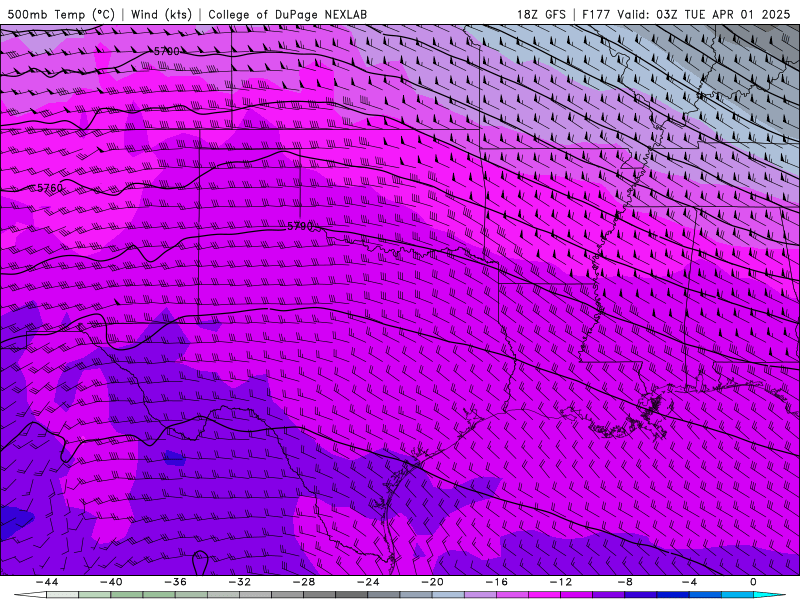Screen dimensions: 800x600
Task: Click the 'TUE APR 01 2025' valid date
Action: [737, 14]
